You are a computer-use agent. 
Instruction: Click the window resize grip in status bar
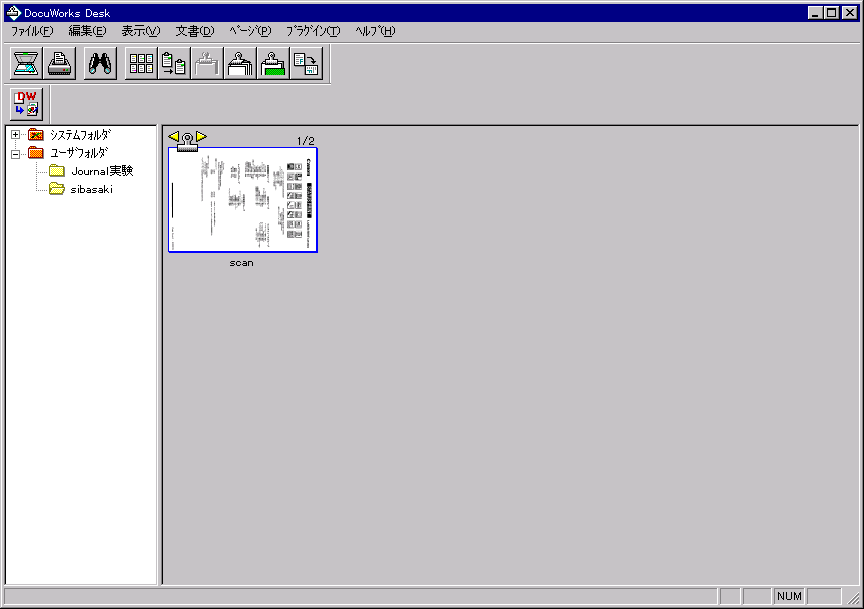[854, 597]
